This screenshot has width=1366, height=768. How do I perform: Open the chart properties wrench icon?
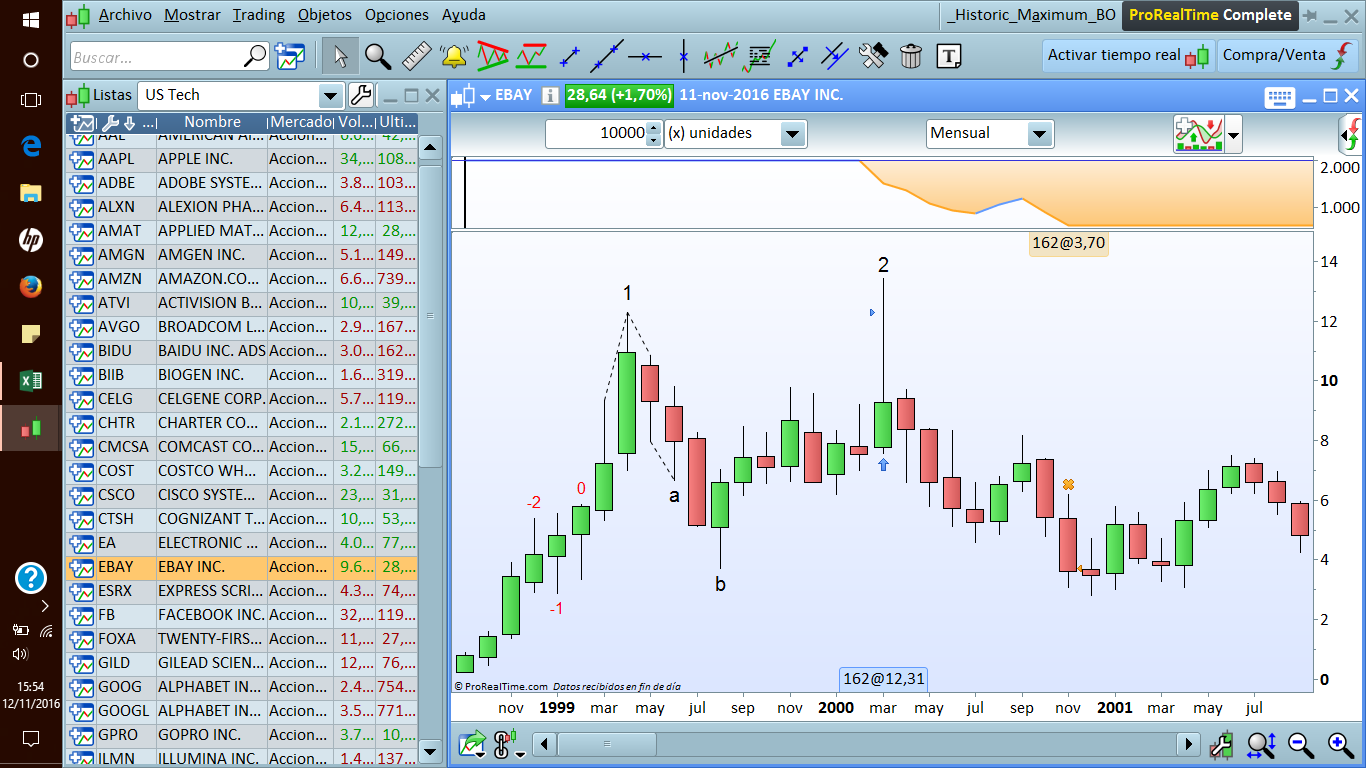(1221, 744)
